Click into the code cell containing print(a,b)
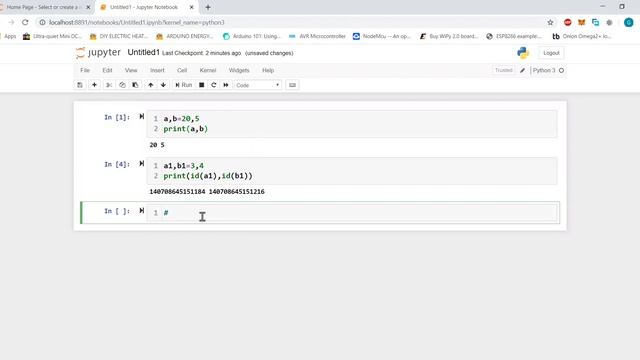This screenshot has width=640, height=360. pyautogui.click(x=352, y=124)
